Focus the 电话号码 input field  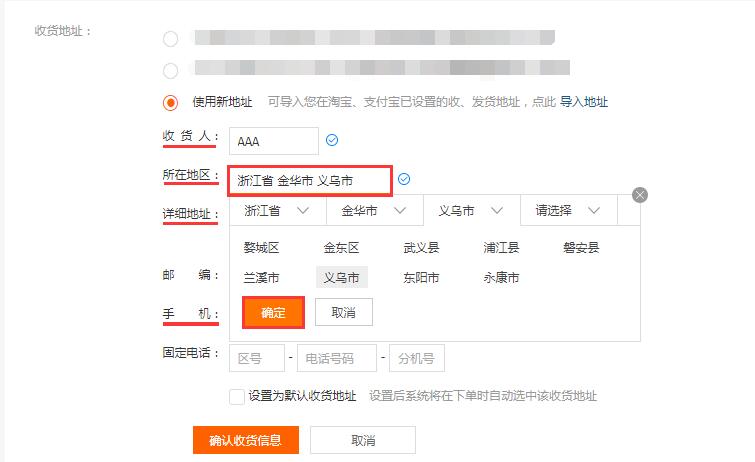tap(337, 358)
